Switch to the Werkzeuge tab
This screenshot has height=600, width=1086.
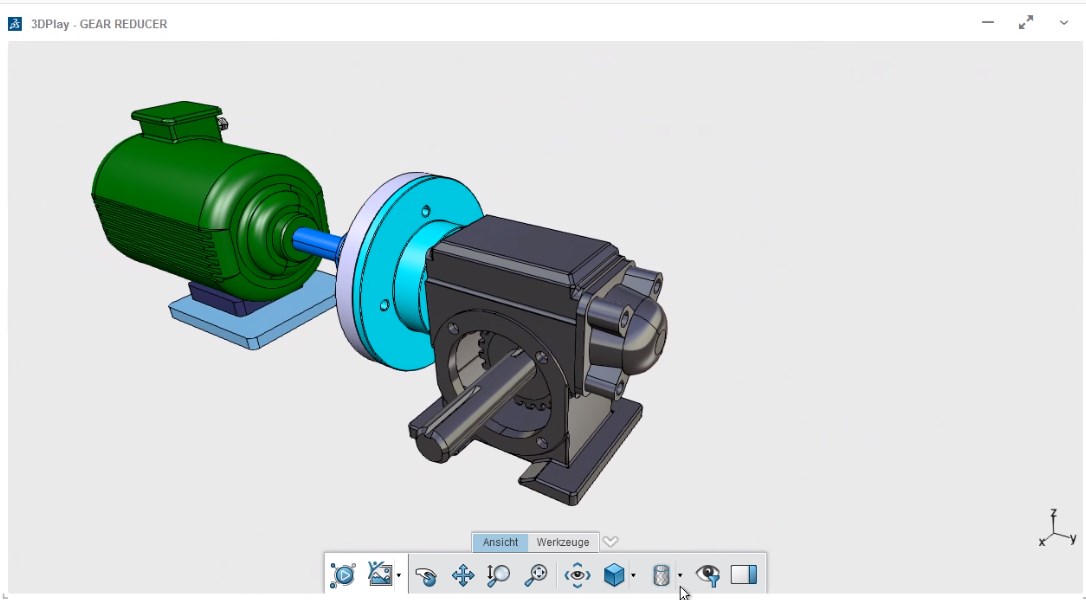point(562,542)
